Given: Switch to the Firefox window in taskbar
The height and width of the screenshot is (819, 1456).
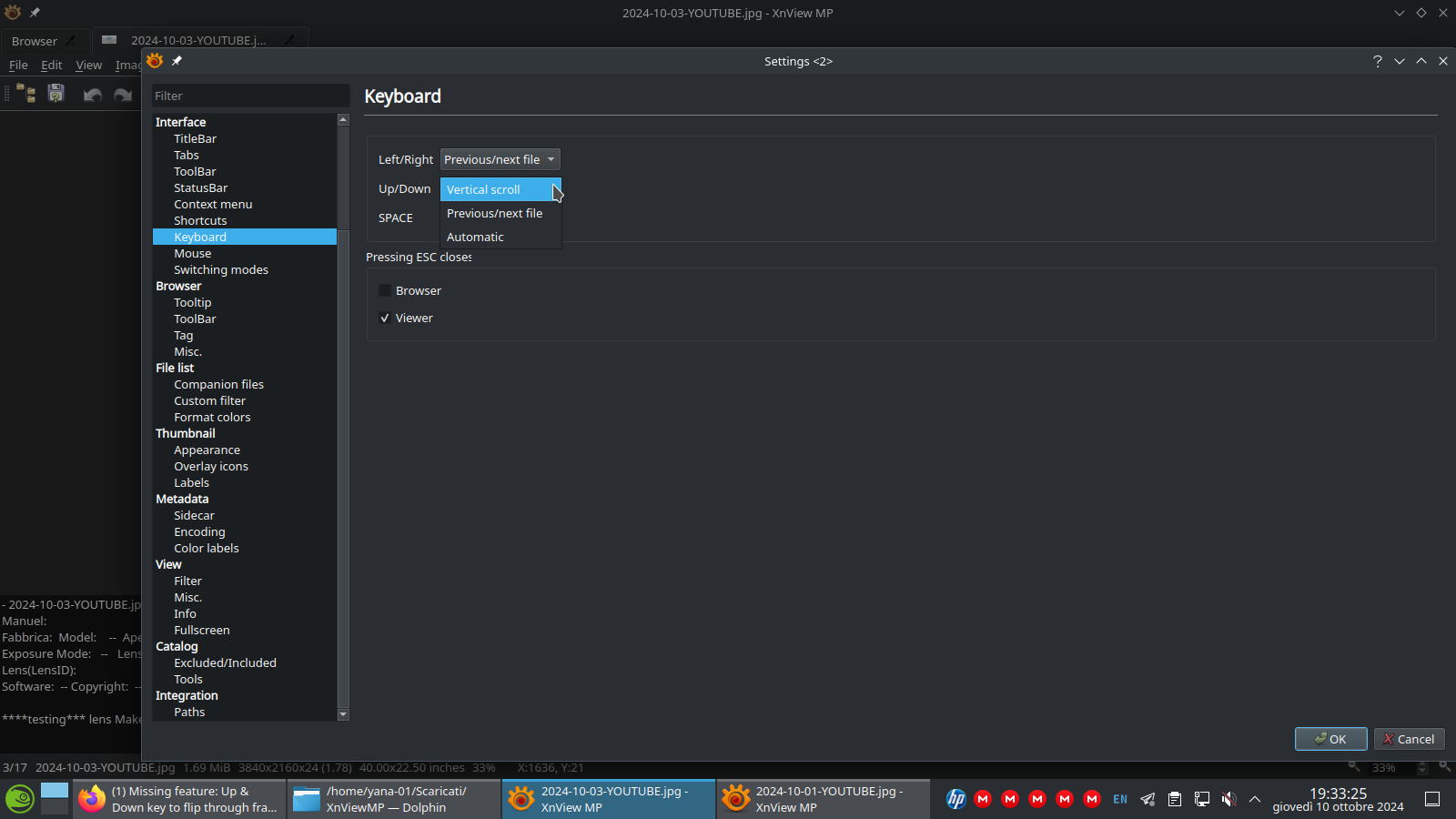Looking at the screenshot, I should (x=179, y=799).
